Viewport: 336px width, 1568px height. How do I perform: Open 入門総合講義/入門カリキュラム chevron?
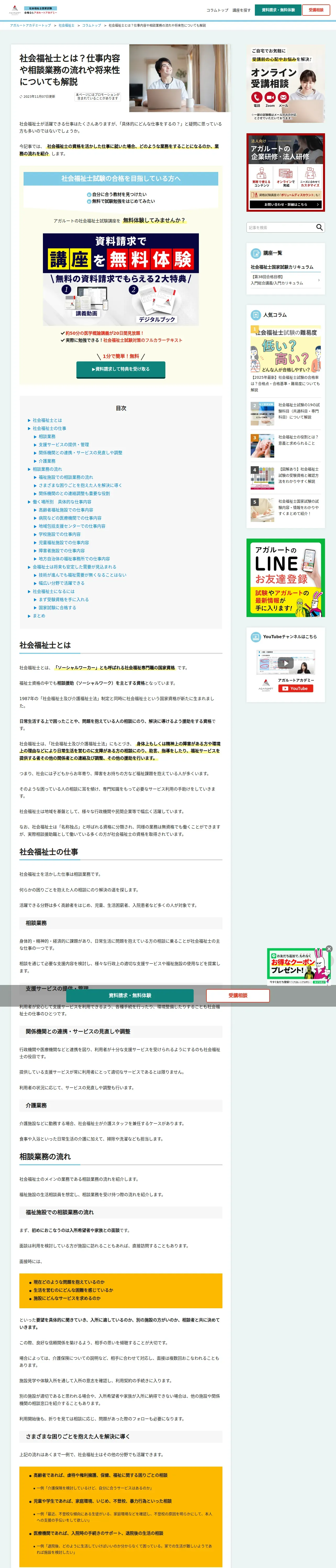tap(319, 280)
